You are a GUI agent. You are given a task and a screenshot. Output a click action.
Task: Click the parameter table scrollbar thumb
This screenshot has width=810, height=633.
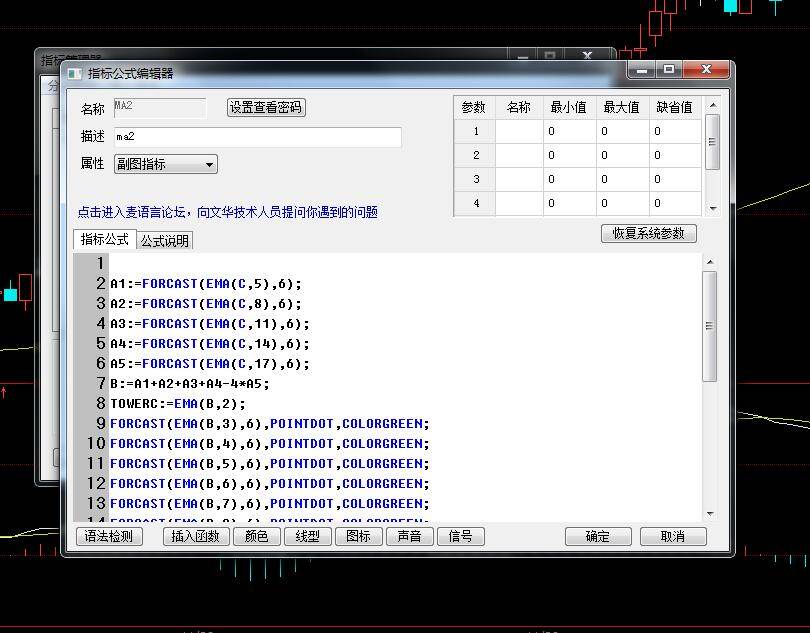pos(712,142)
